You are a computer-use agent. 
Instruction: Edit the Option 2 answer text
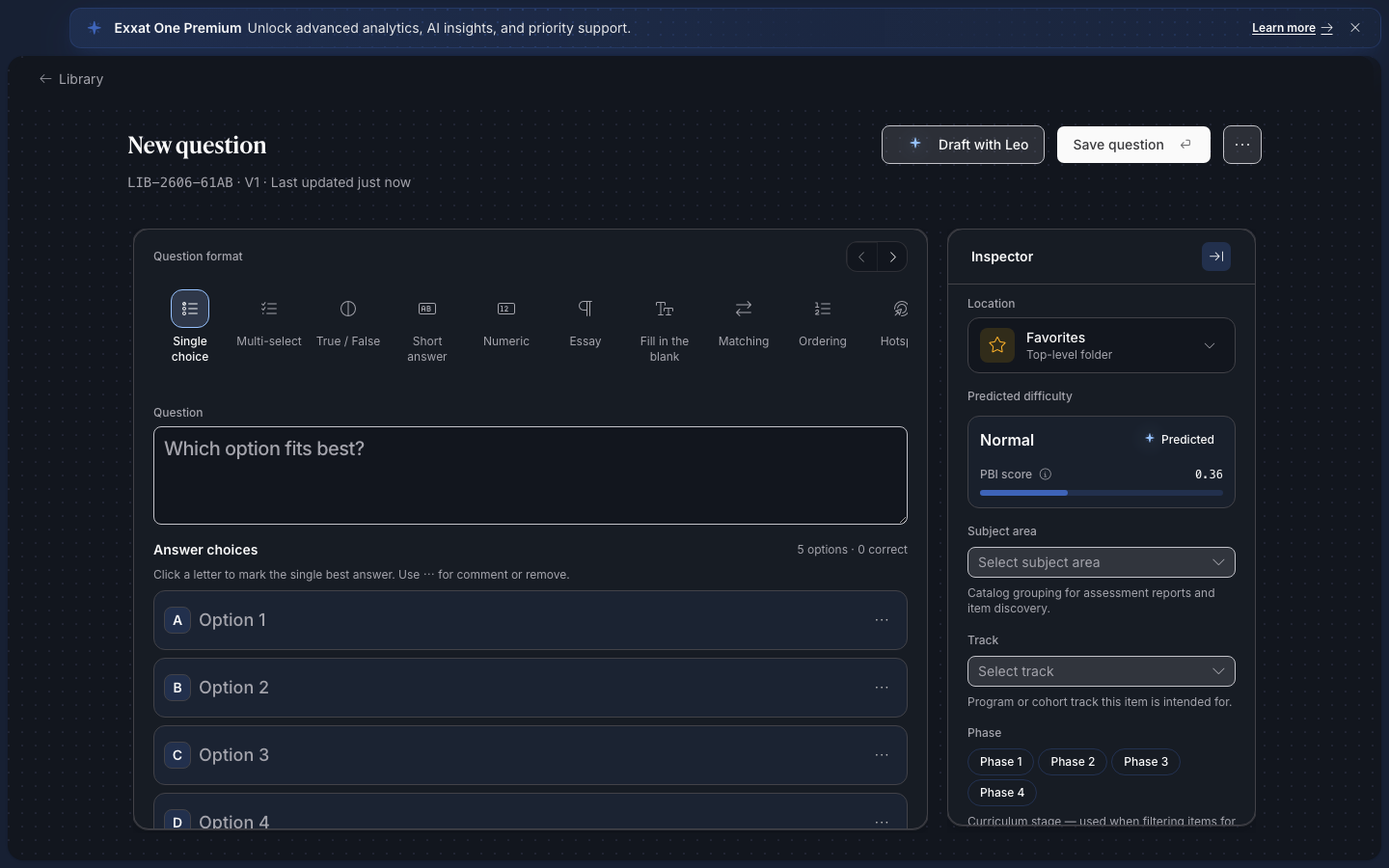pos(531,688)
